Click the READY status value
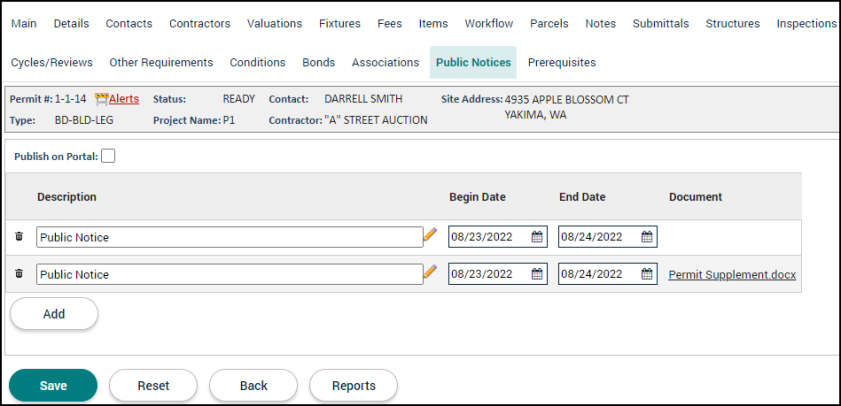Viewport: 841px width, 406px height. [x=239, y=99]
